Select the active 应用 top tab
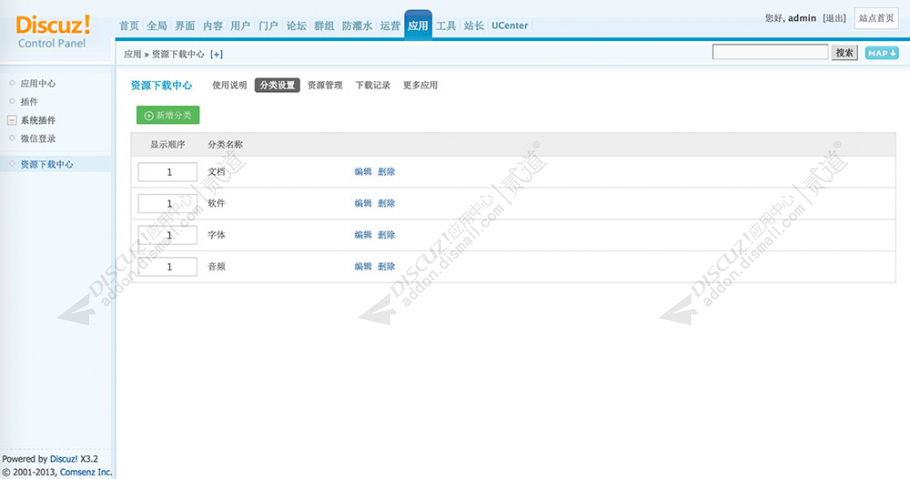 418,25
